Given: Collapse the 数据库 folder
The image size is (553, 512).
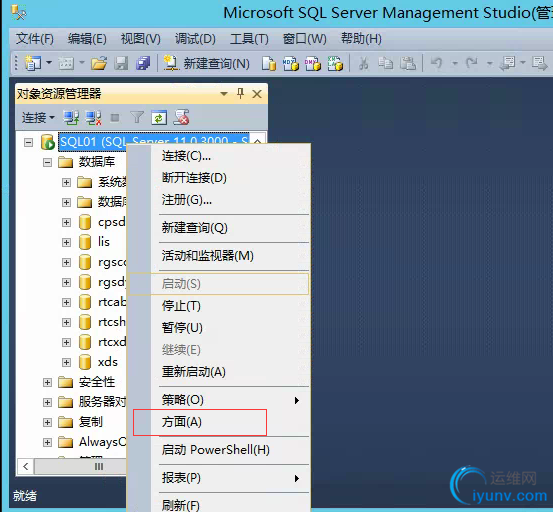Looking at the screenshot, I should pos(47,163).
